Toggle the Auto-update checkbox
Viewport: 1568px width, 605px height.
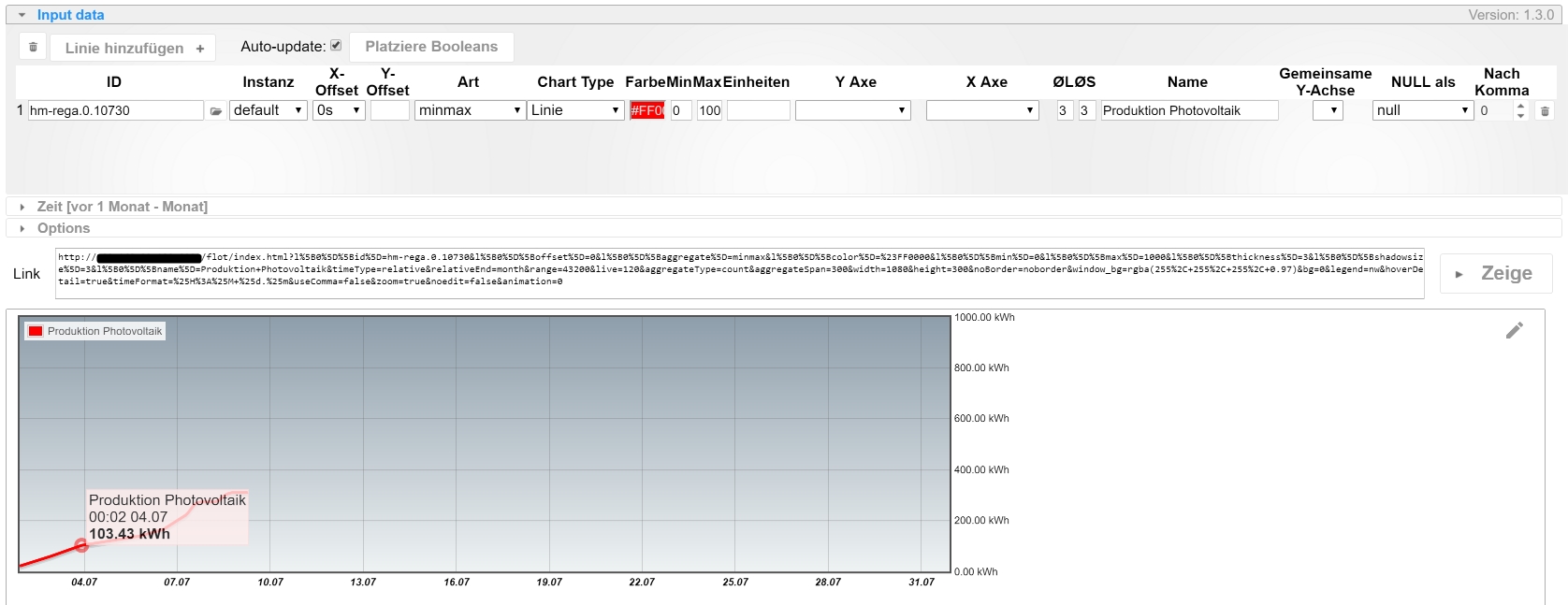pos(336,45)
